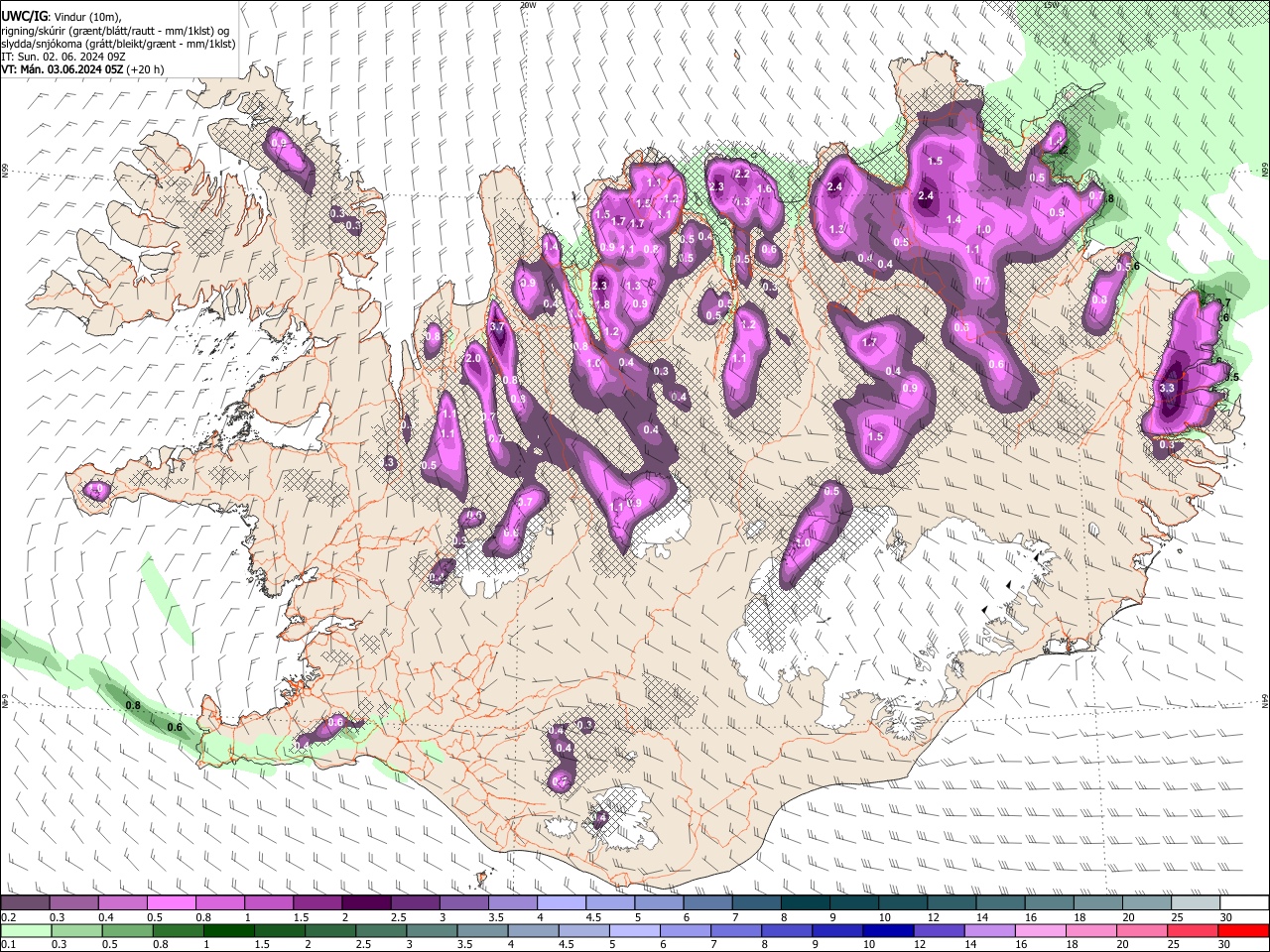Select the darkest purple snow swatch starting at 2
The height and width of the screenshot is (952, 1270).
[366, 903]
